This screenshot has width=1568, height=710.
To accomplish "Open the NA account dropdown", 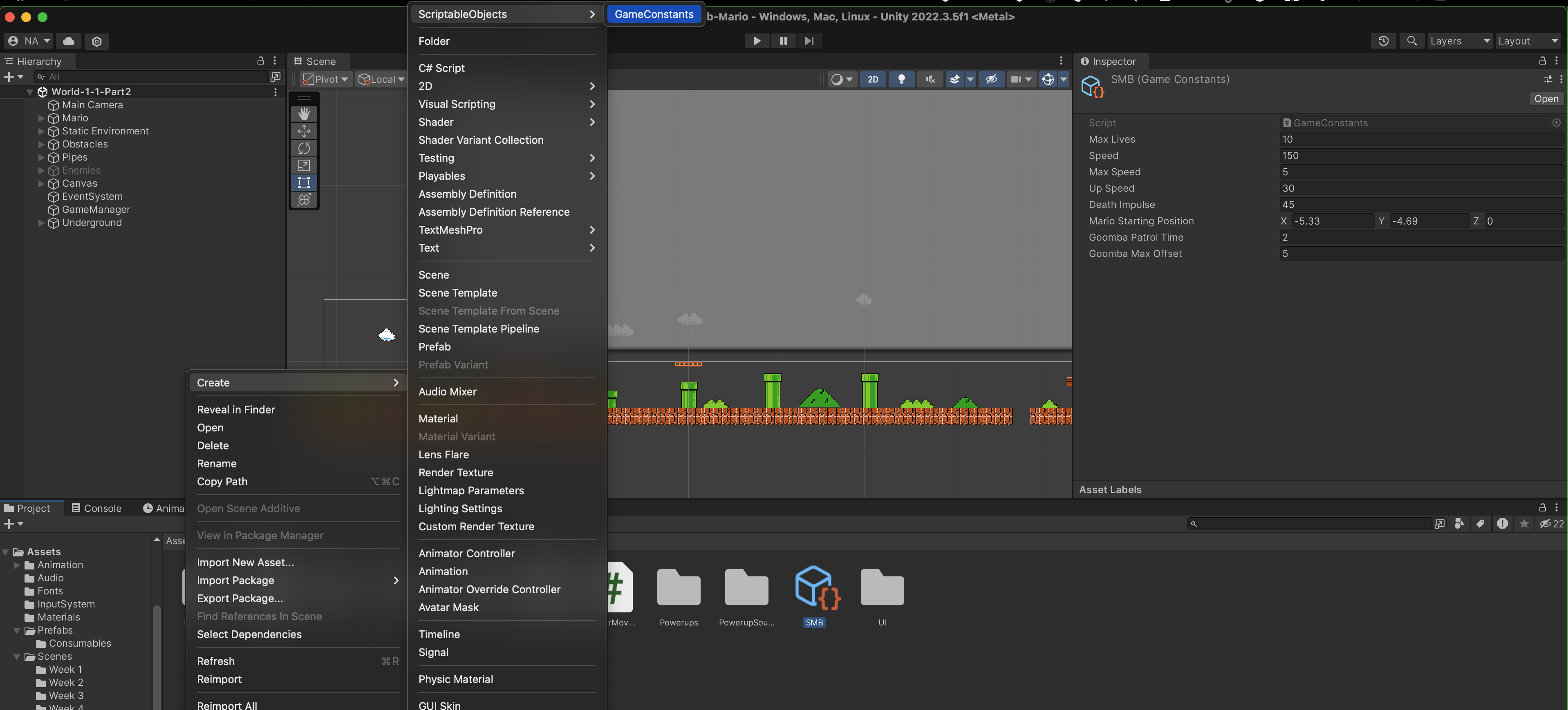I will coord(29,41).
